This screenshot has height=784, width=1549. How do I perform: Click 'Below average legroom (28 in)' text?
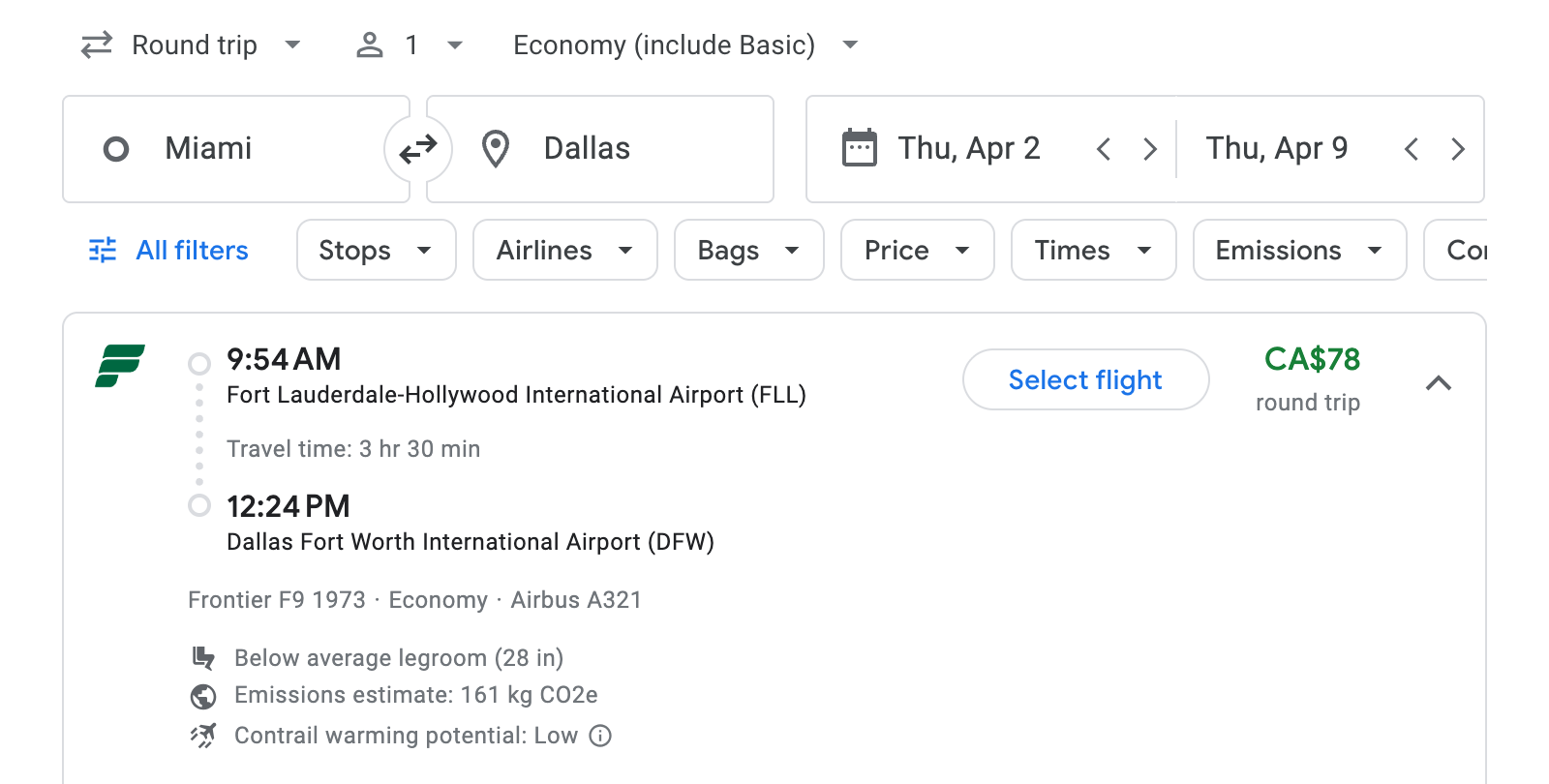tap(399, 658)
